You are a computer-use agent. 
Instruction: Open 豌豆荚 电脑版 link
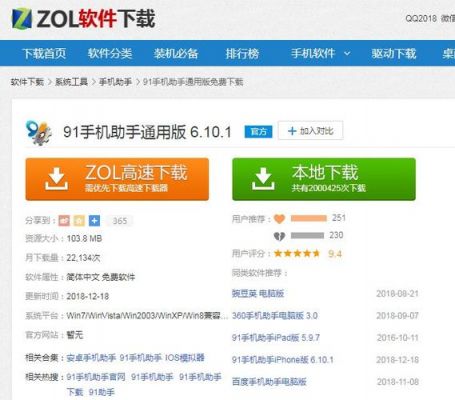pyautogui.click(x=258, y=293)
